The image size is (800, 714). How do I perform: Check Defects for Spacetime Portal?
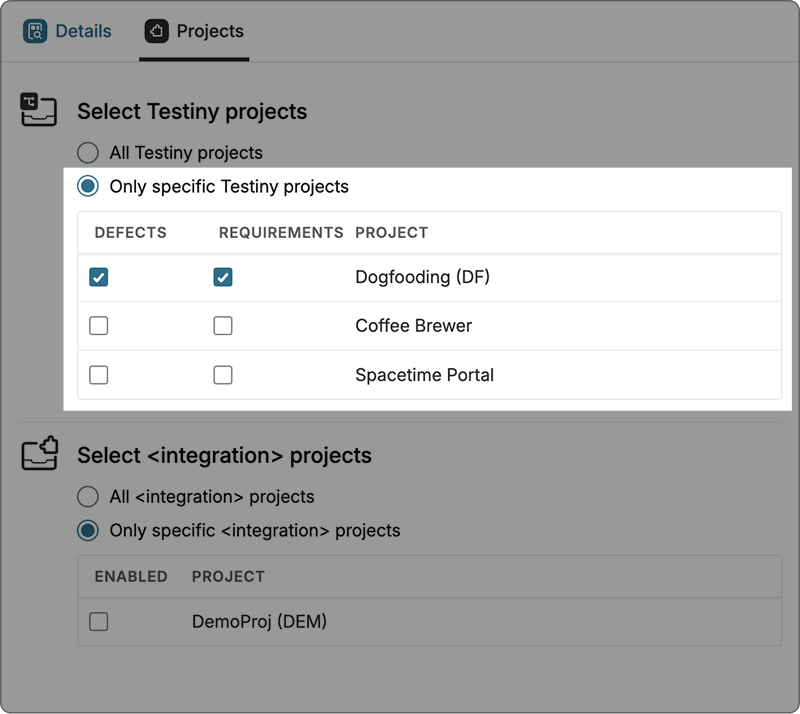click(x=98, y=375)
